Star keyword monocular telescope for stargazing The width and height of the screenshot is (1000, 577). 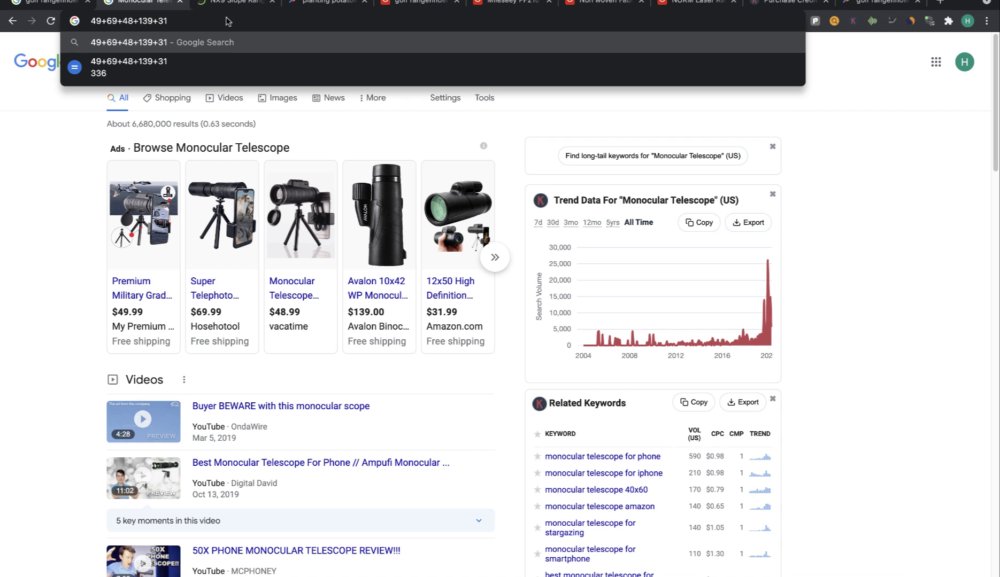point(537,528)
